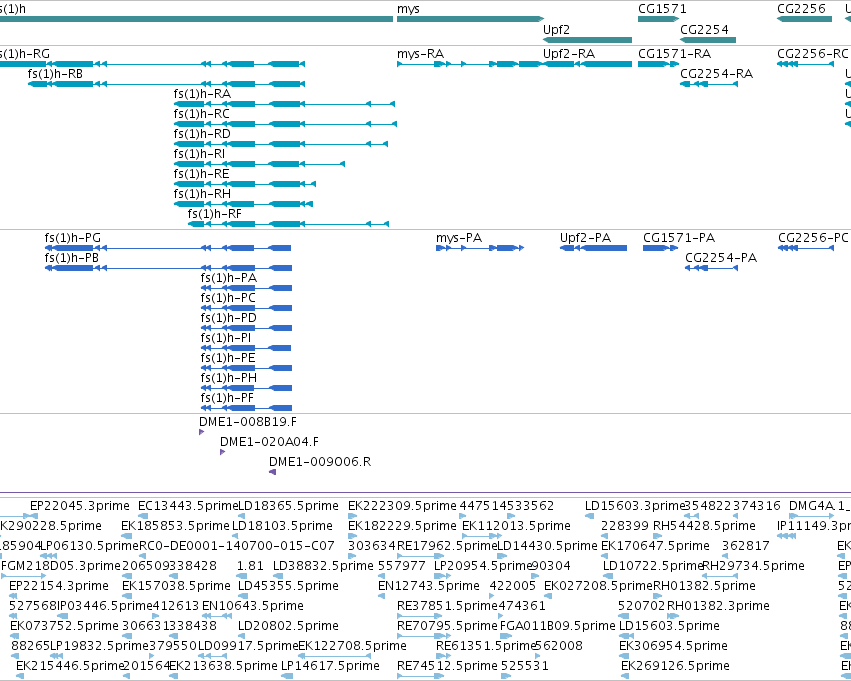Select the EN10643.5prime EST label
Screen dimensions: 851x681
(x=253, y=606)
